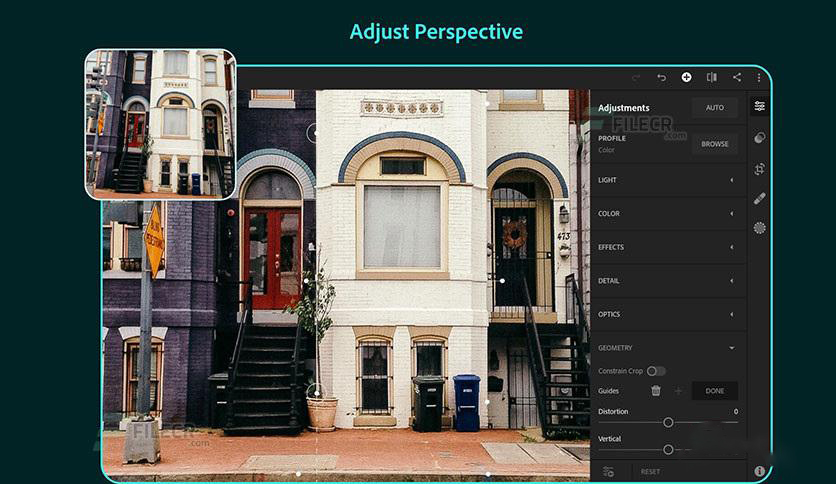Image resolution: width=836 pixels, height=484 pixels.
Task: Click the undo arrow icon
Action: [661, 77]
